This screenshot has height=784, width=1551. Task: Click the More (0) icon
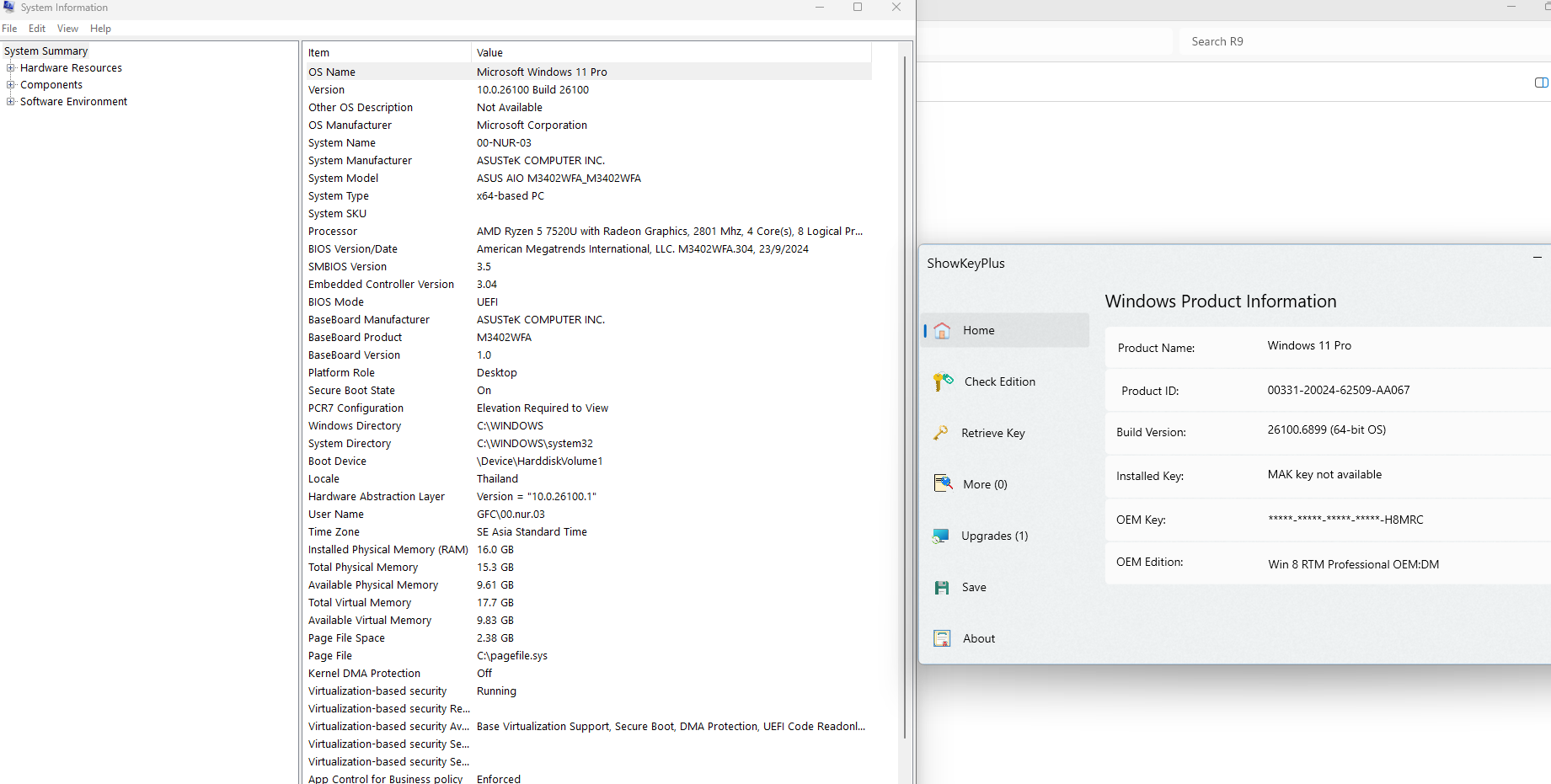pyautogui.click(x=943, y=484)
